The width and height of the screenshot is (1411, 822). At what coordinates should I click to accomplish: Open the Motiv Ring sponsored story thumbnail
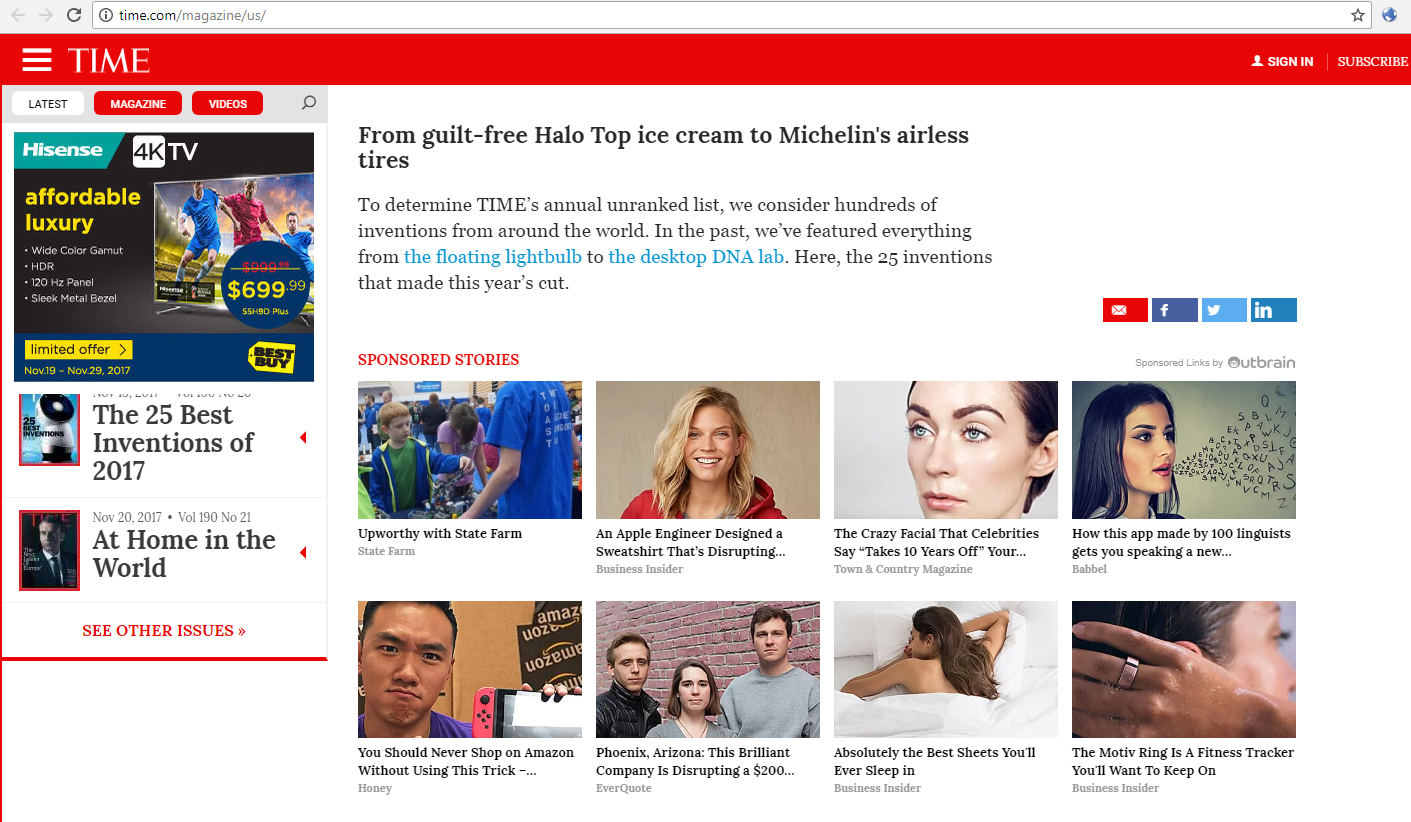1184,669
